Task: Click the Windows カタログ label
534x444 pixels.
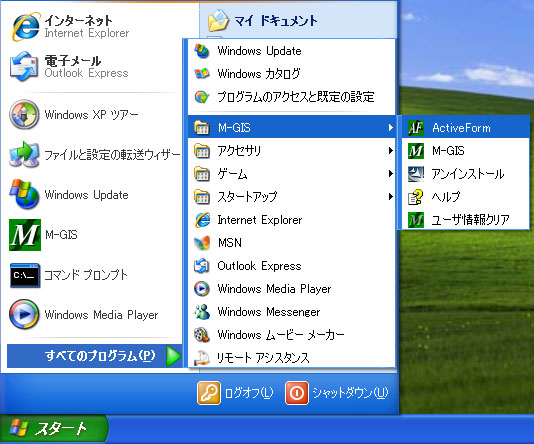Action: (x=259, y=74)
